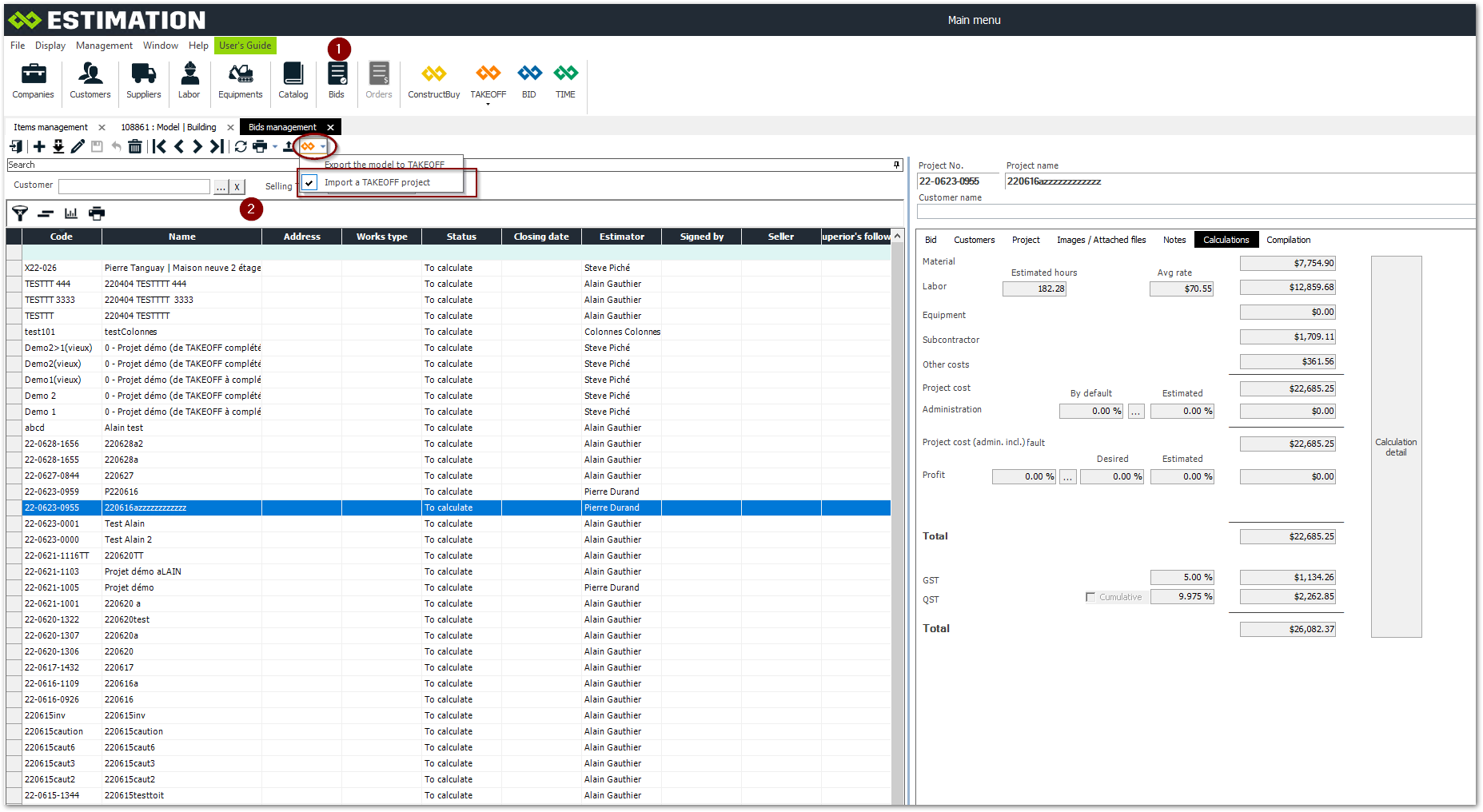Screen dimensions: 1483x812
Task: Launch ConstructBuy from the main toolbar
Action: 433,81
